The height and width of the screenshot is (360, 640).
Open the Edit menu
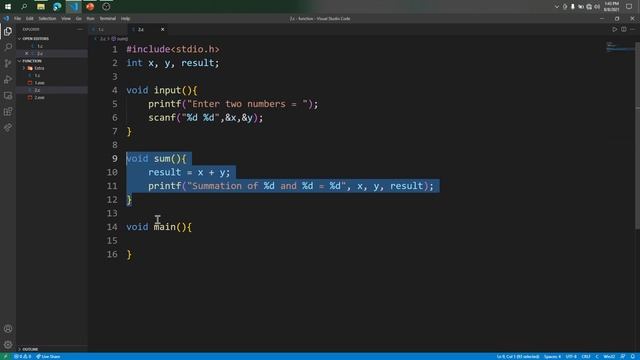pyautogui.click(x=30, y=19)
